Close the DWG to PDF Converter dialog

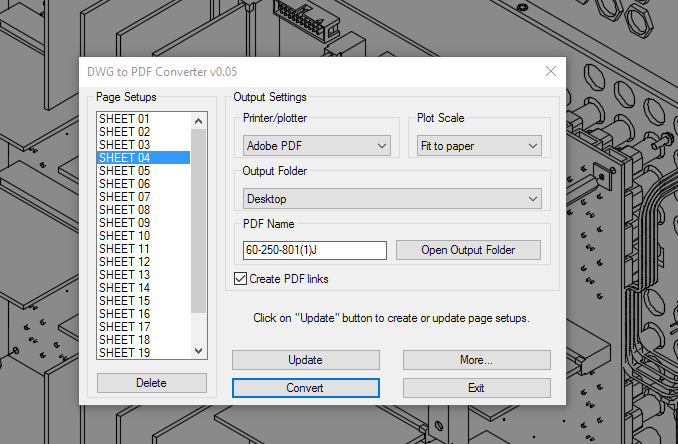coord(550,71)
